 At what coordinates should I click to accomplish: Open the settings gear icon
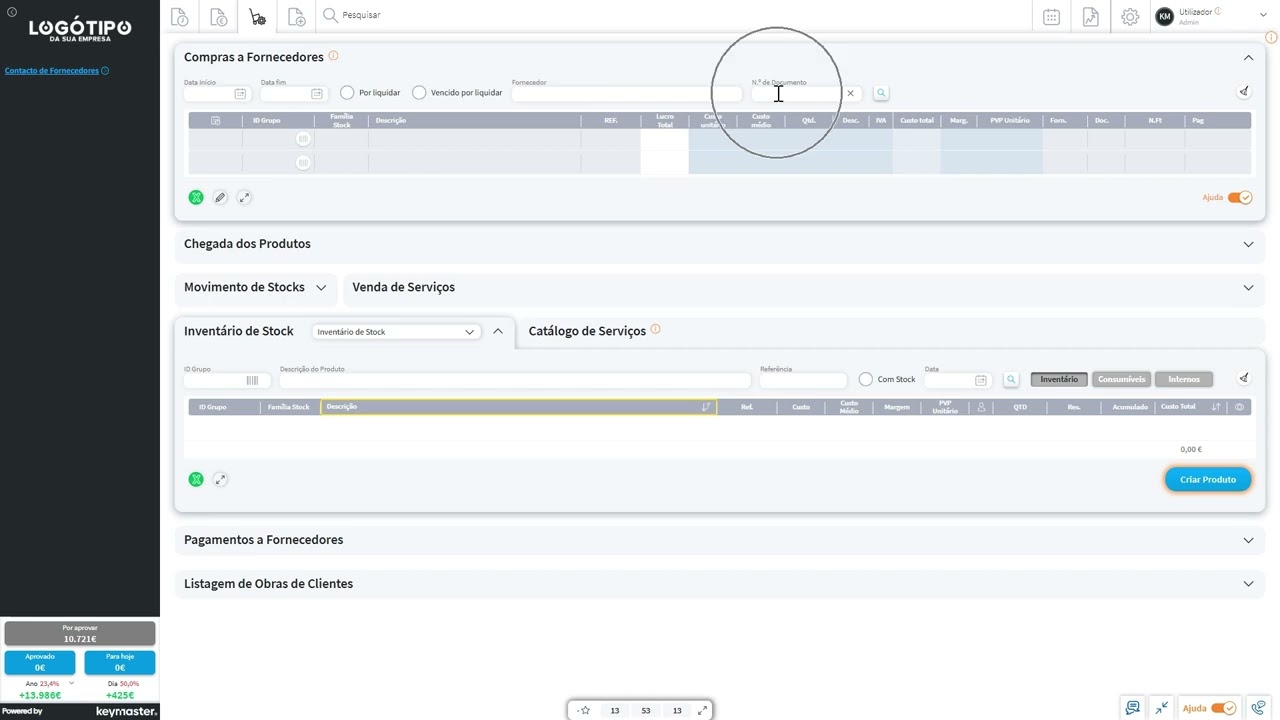(1130, 17)
